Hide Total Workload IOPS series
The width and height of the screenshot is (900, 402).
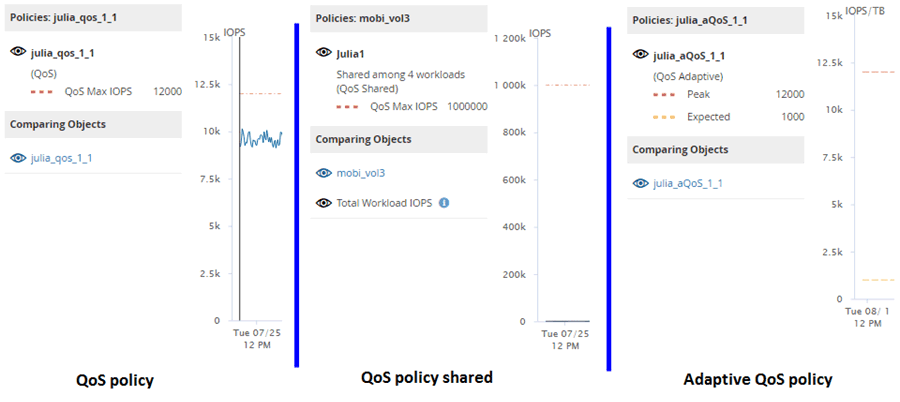pyautogui.click(x=323, y=202)
